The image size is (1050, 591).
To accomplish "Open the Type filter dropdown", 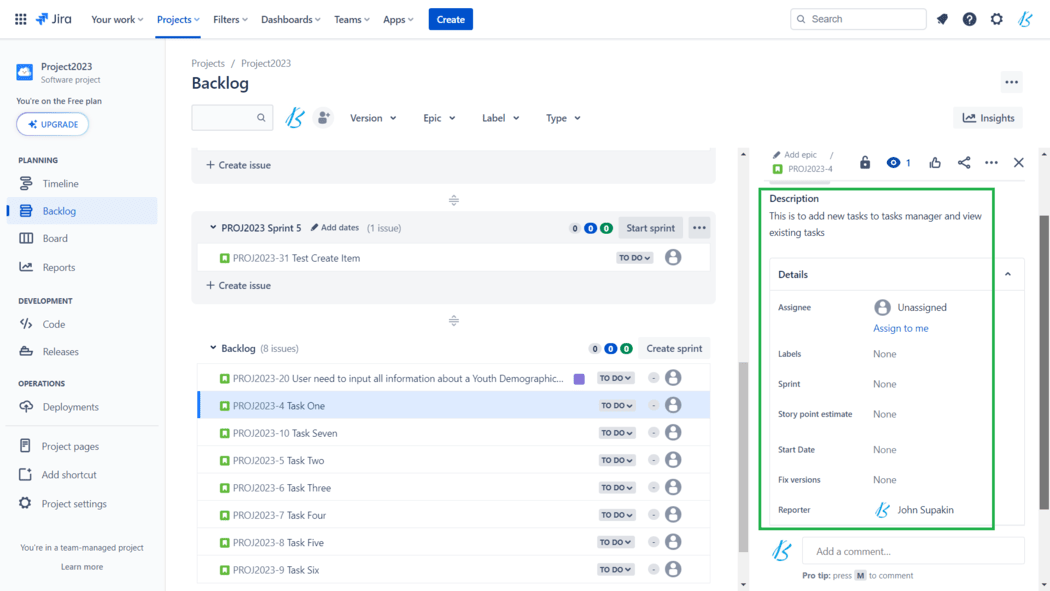I will (x=562, y=118).
